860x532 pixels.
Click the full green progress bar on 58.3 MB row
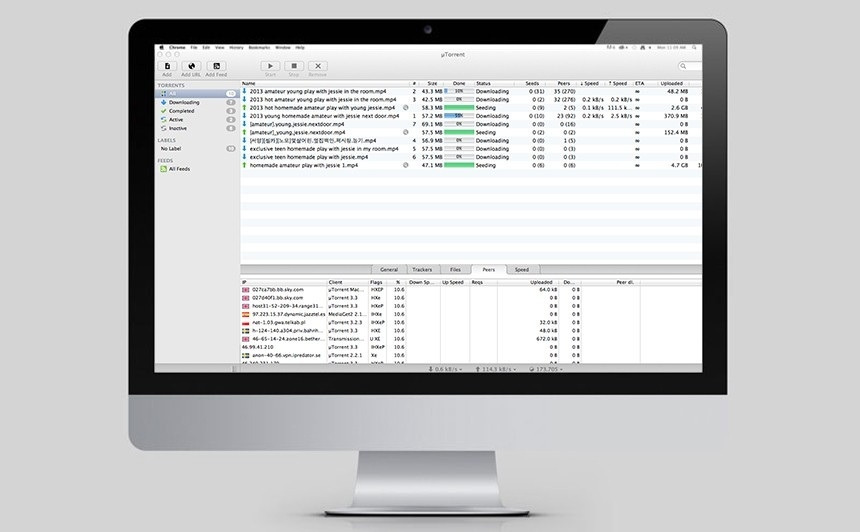pos(459,107)
